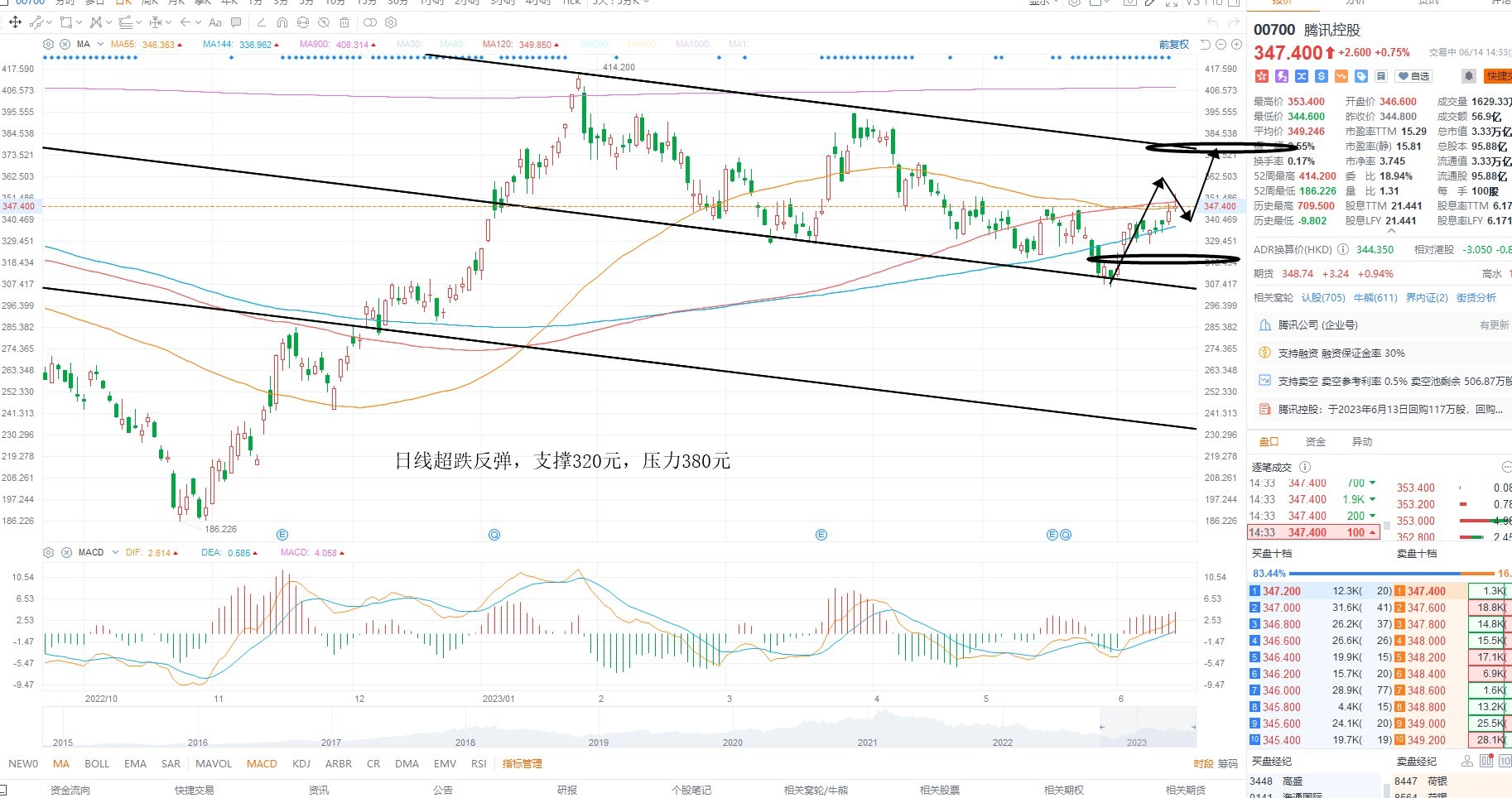The width and height of the screenshot is (1512, 798).
Task: Expand the MACD indicator dropdown
Action: pos(115,552)
